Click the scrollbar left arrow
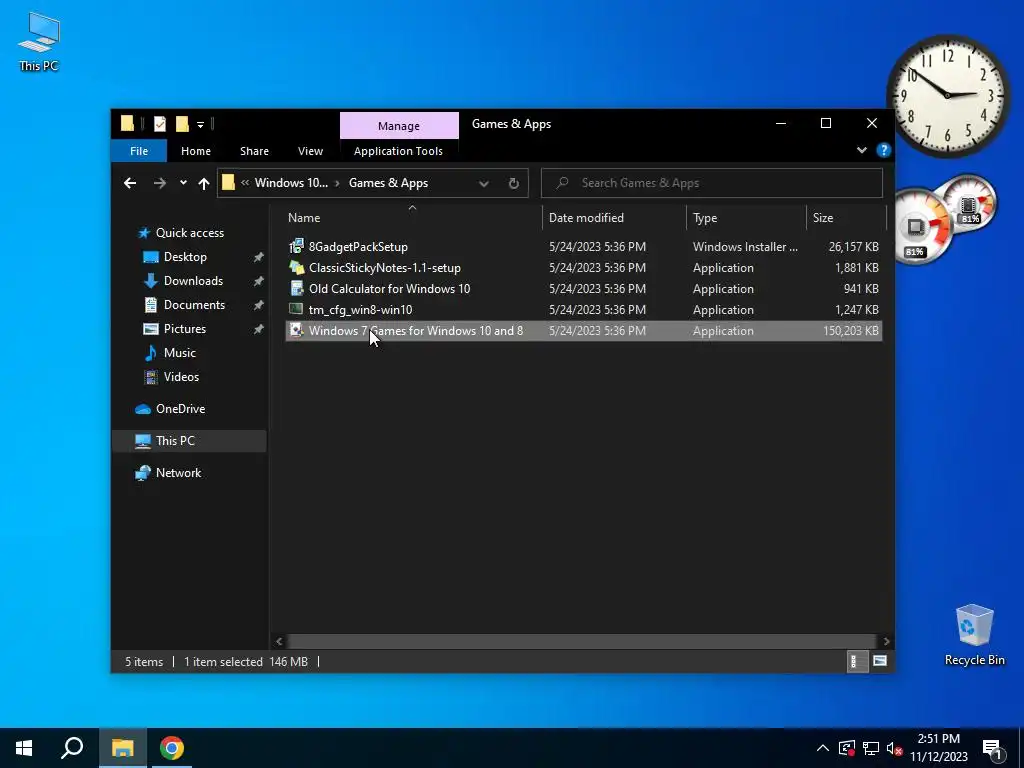The image size is (1024, 768). 279,641
